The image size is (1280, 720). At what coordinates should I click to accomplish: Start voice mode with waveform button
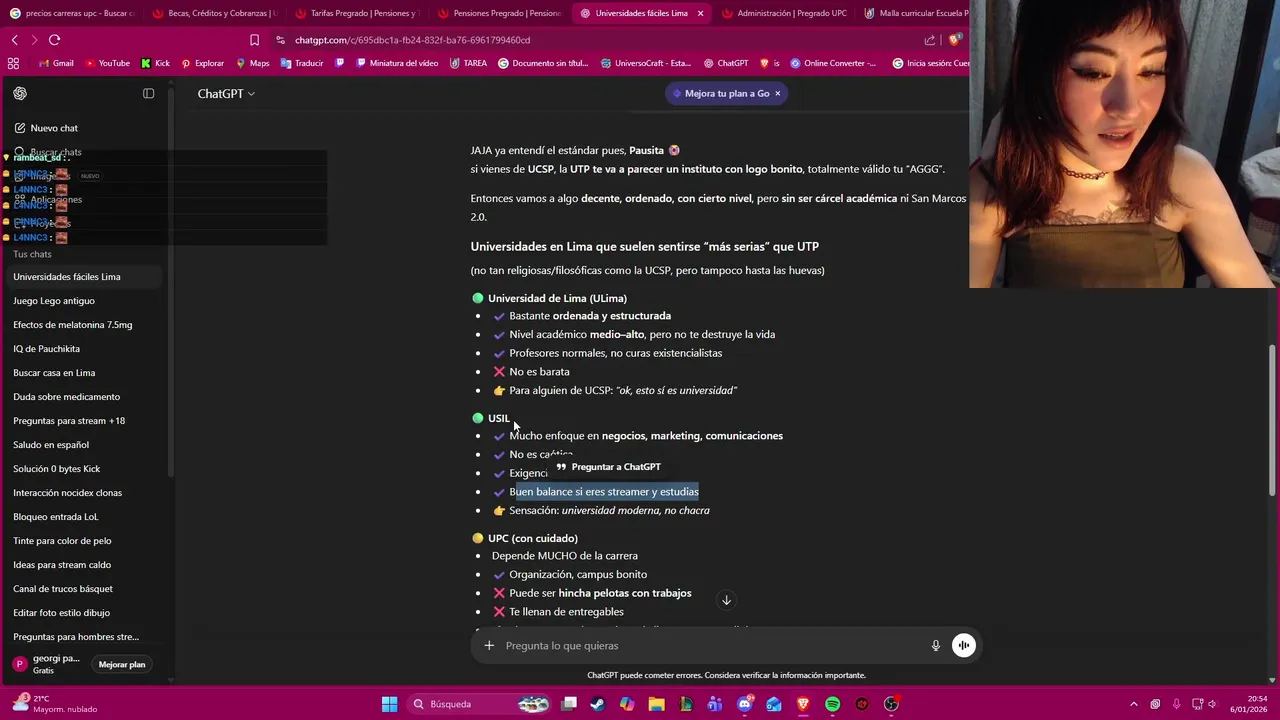point(963,646)
